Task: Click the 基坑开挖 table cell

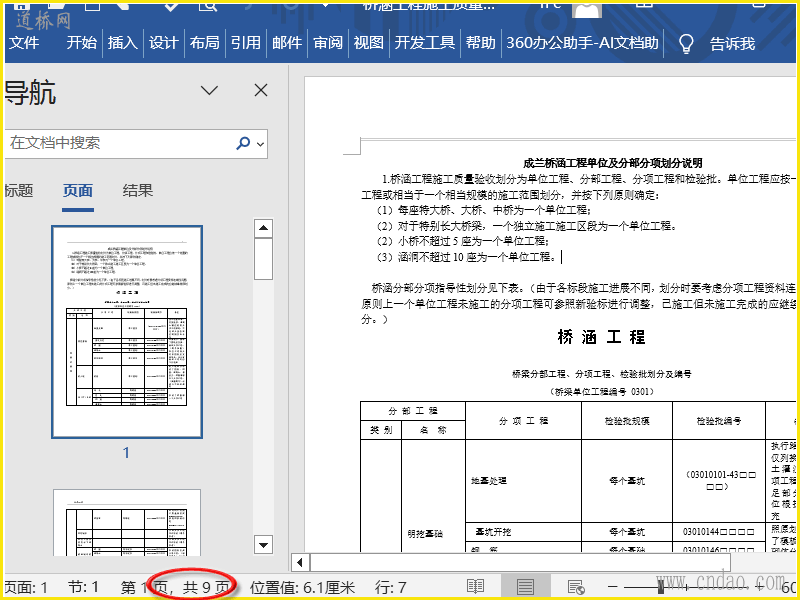Action: click(x=523, y=532)
